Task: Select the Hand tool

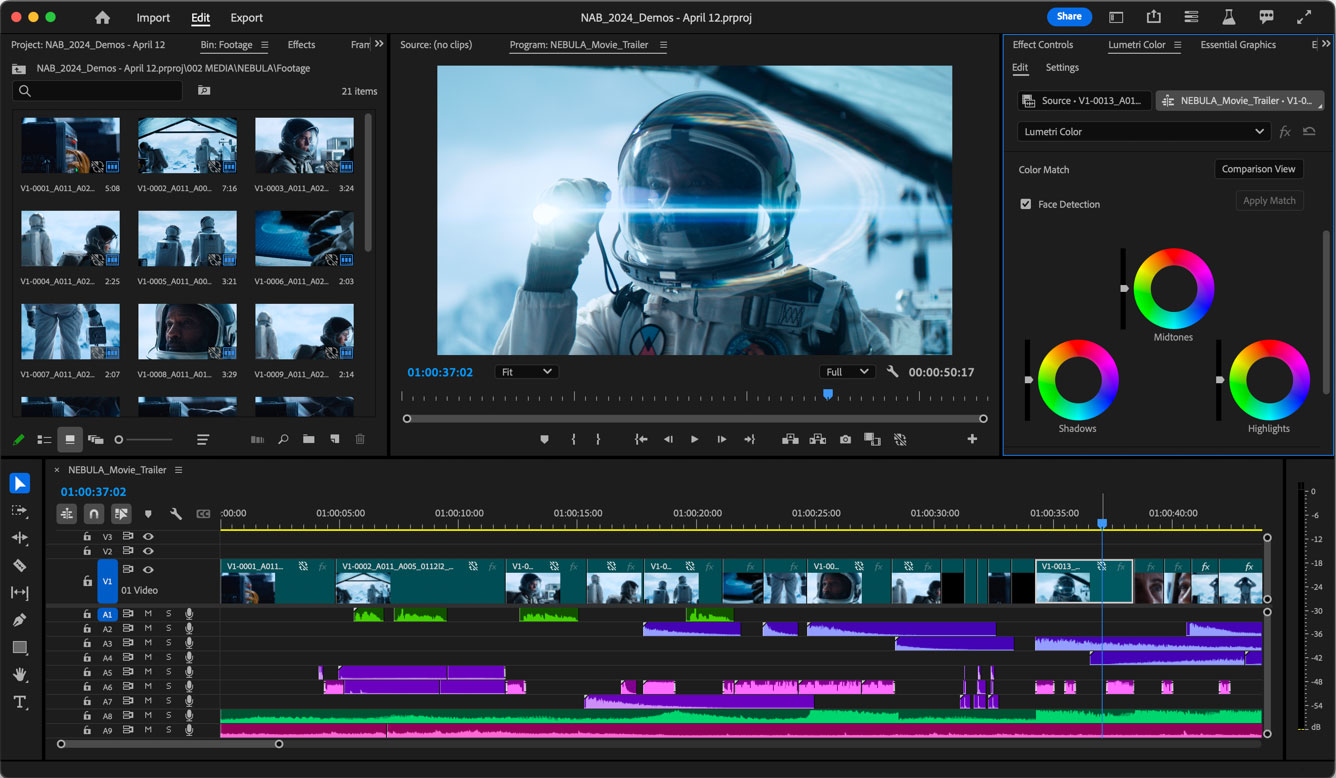Action: pyautogui.click(x=19, y=675)
